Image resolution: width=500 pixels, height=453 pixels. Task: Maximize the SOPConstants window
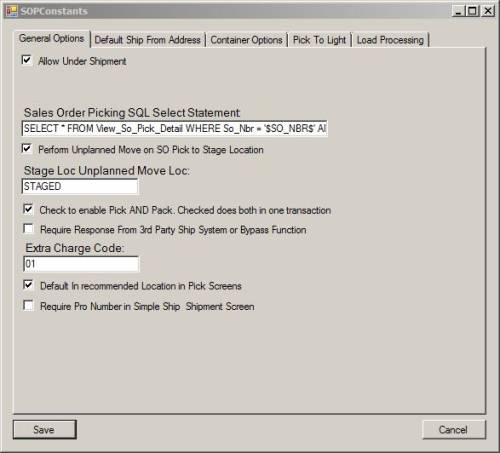472,11
